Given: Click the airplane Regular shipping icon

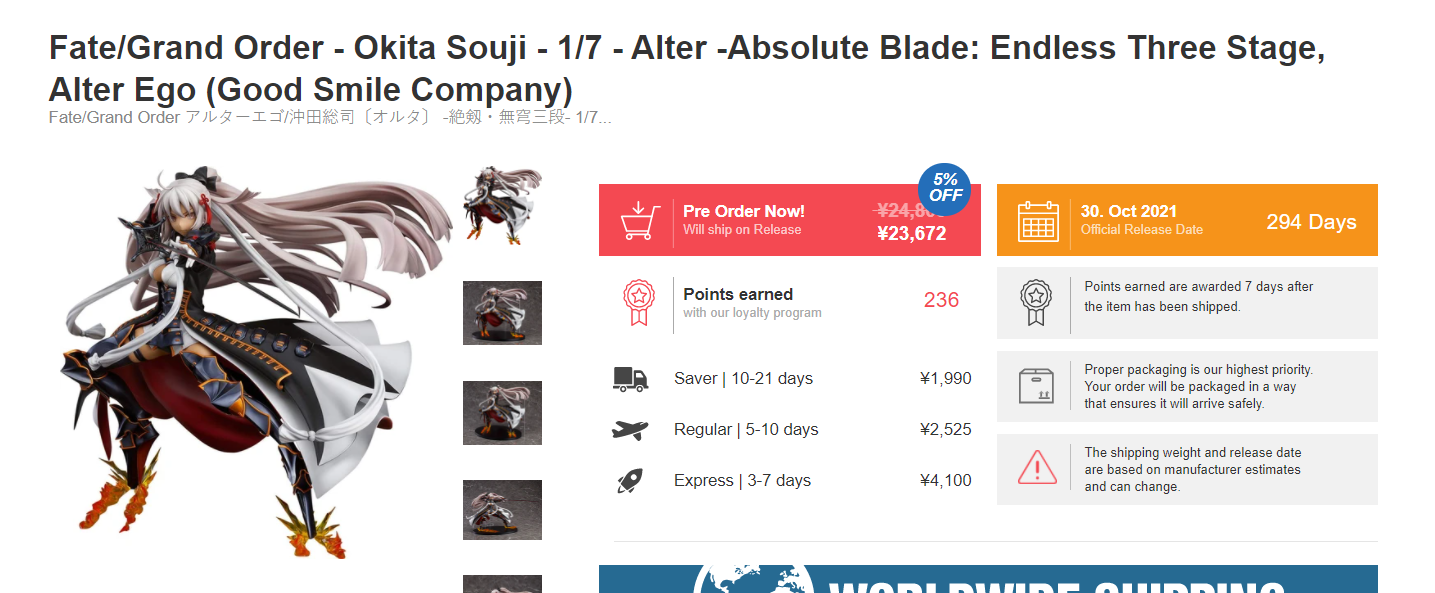Looking at the screenshot, I should click(630, 430).
